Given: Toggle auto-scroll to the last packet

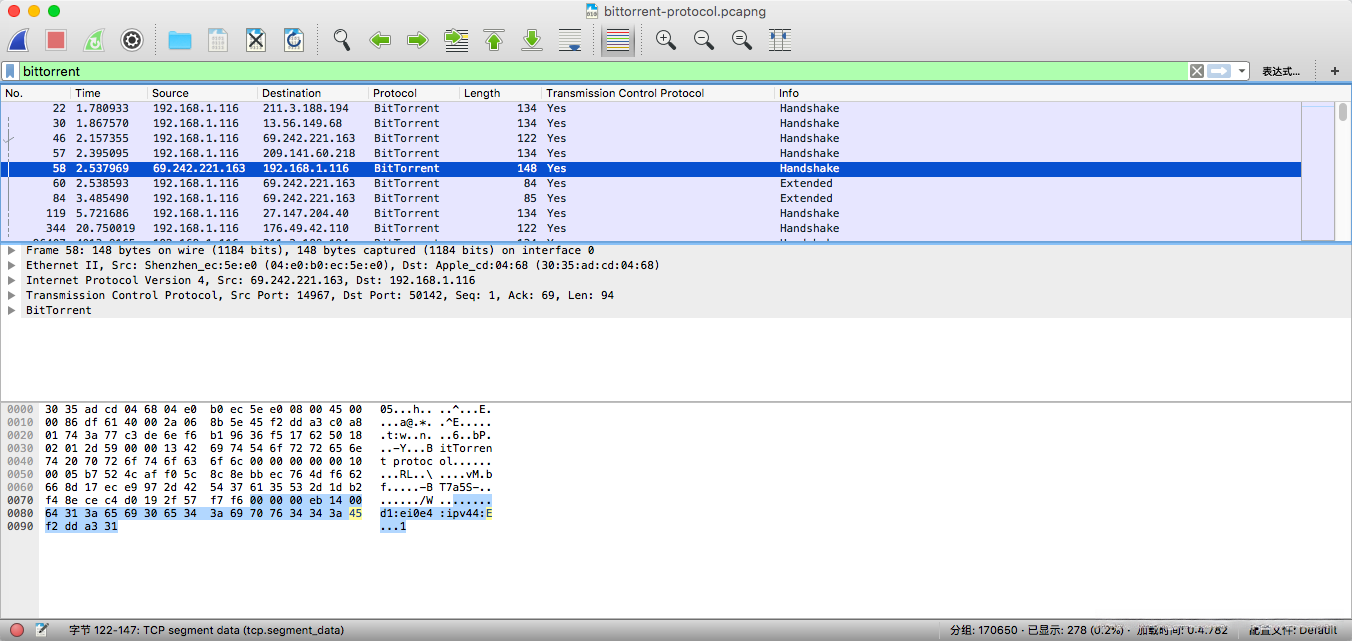Looking at the screenshot, I should [570, 40].
